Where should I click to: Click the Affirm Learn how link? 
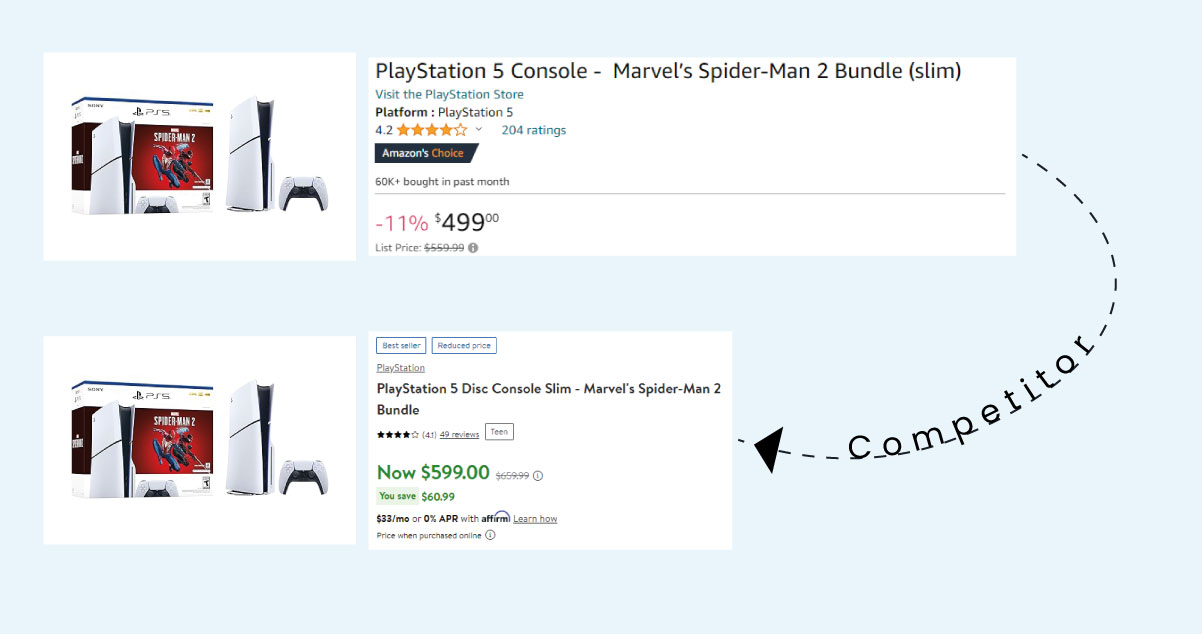535,519
